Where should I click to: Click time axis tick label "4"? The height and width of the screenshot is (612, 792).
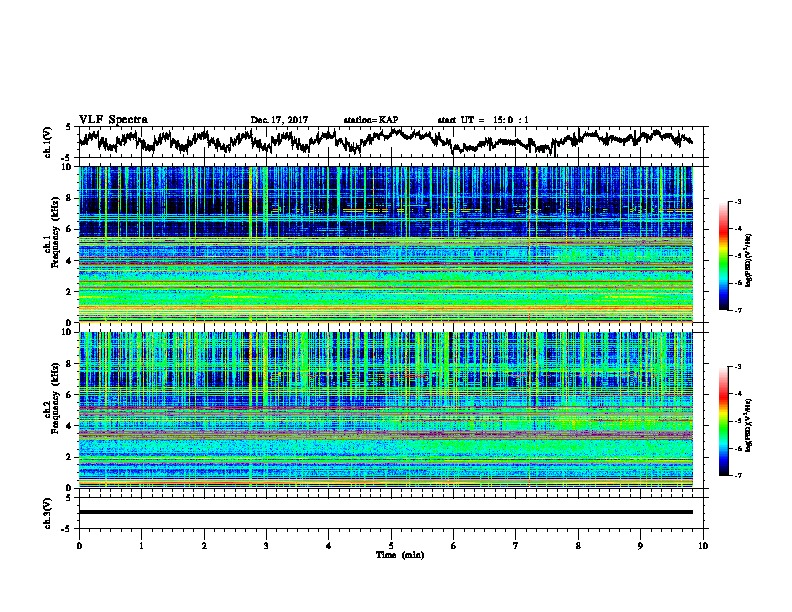point(328,546)
